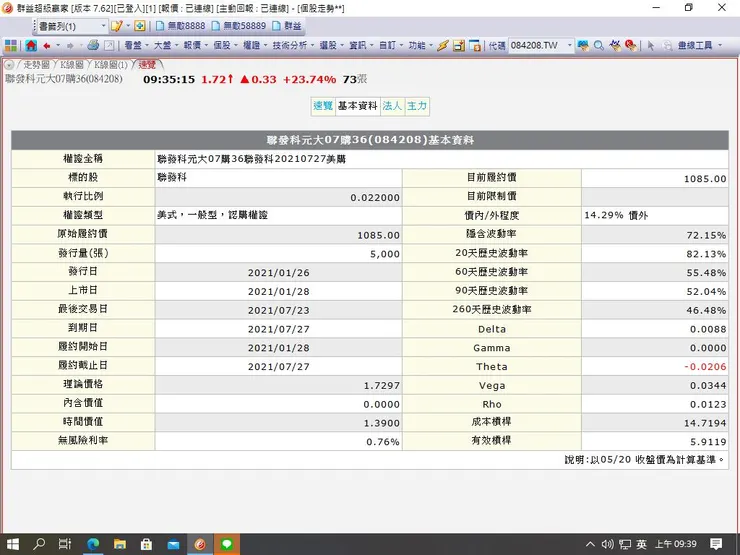
Task: Click the 084208.TW code input field
Action: click(537, 45)
